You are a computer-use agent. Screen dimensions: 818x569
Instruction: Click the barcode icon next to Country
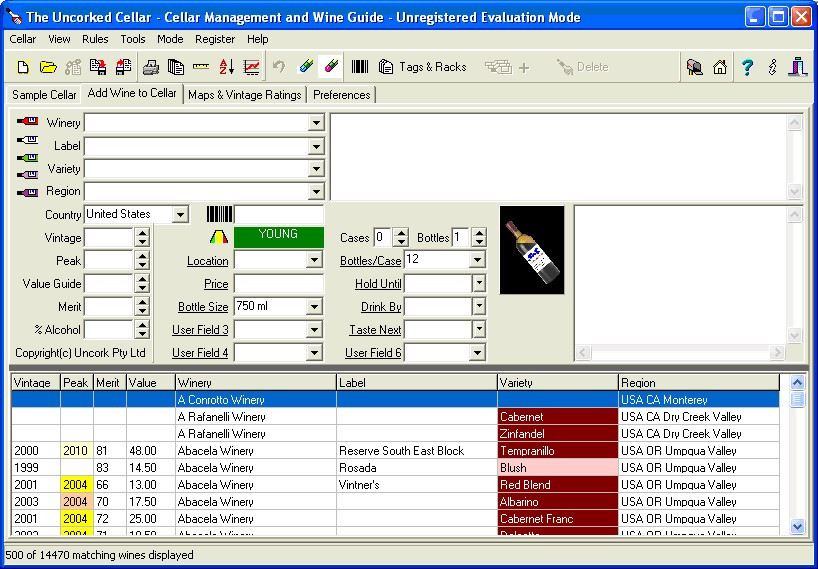[219, 214]
